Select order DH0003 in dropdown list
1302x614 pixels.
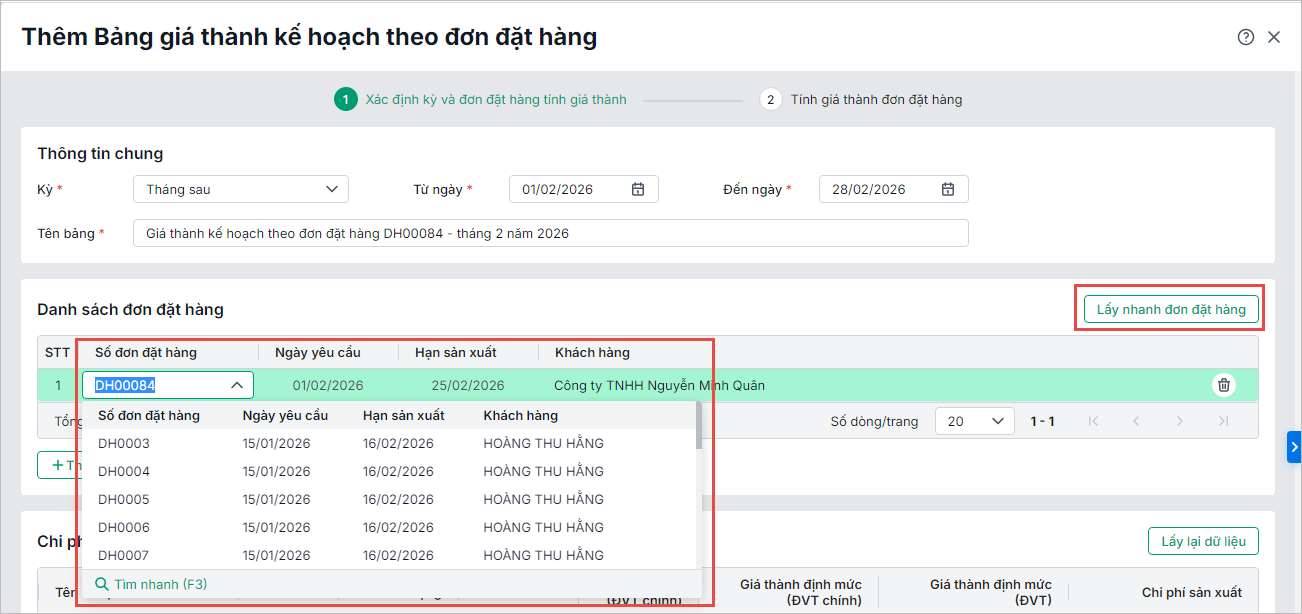point(389,443)
